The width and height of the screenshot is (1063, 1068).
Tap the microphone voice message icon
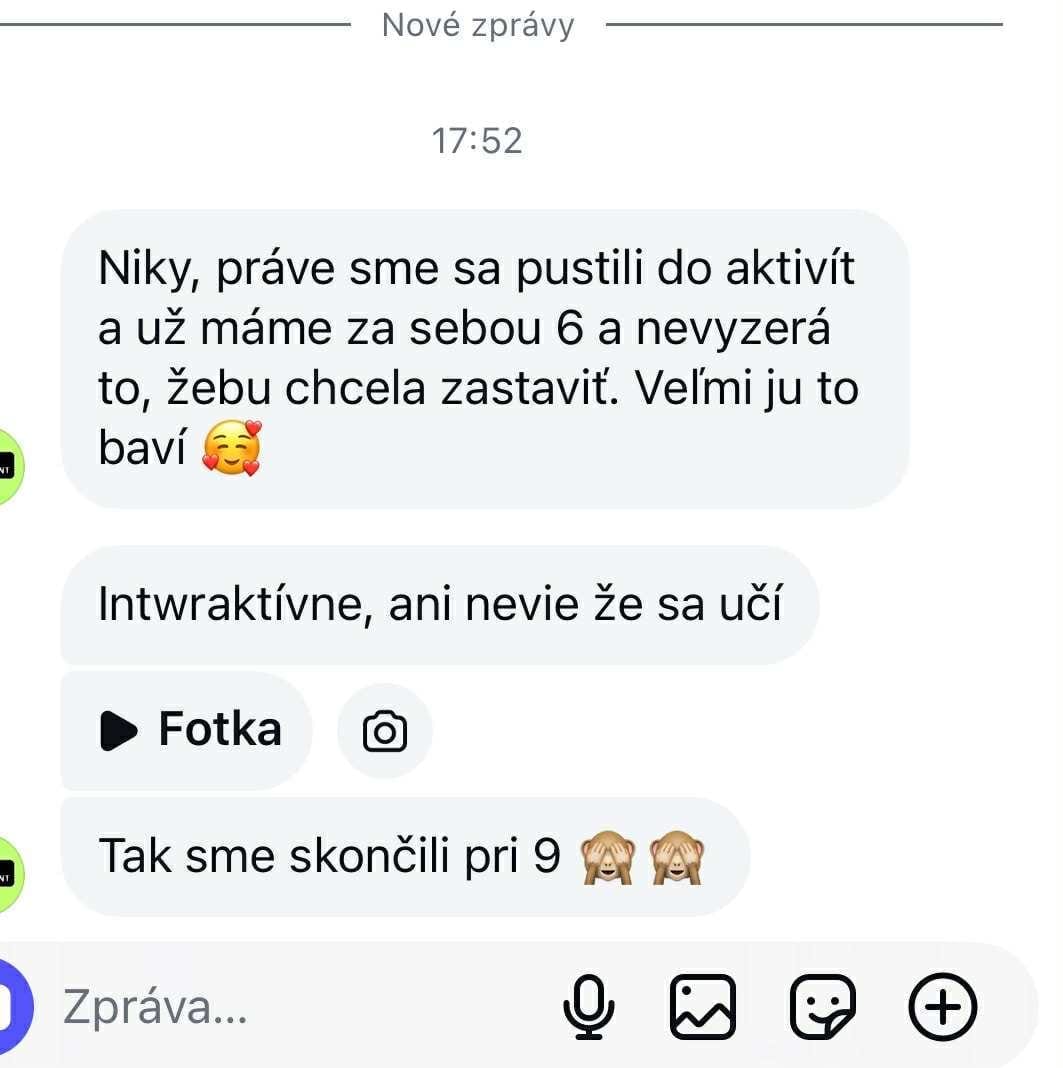589,1007
